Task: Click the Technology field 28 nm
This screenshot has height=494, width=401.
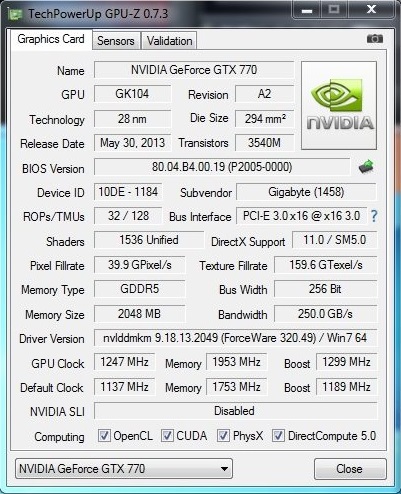Action: click(x=132, y=119)
